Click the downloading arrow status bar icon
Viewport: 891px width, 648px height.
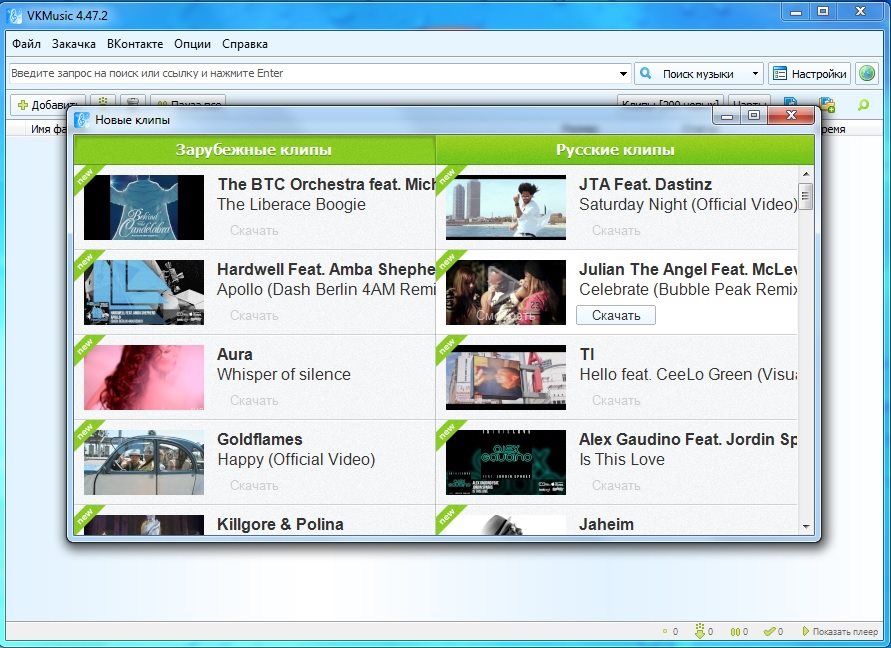point(699,632)
